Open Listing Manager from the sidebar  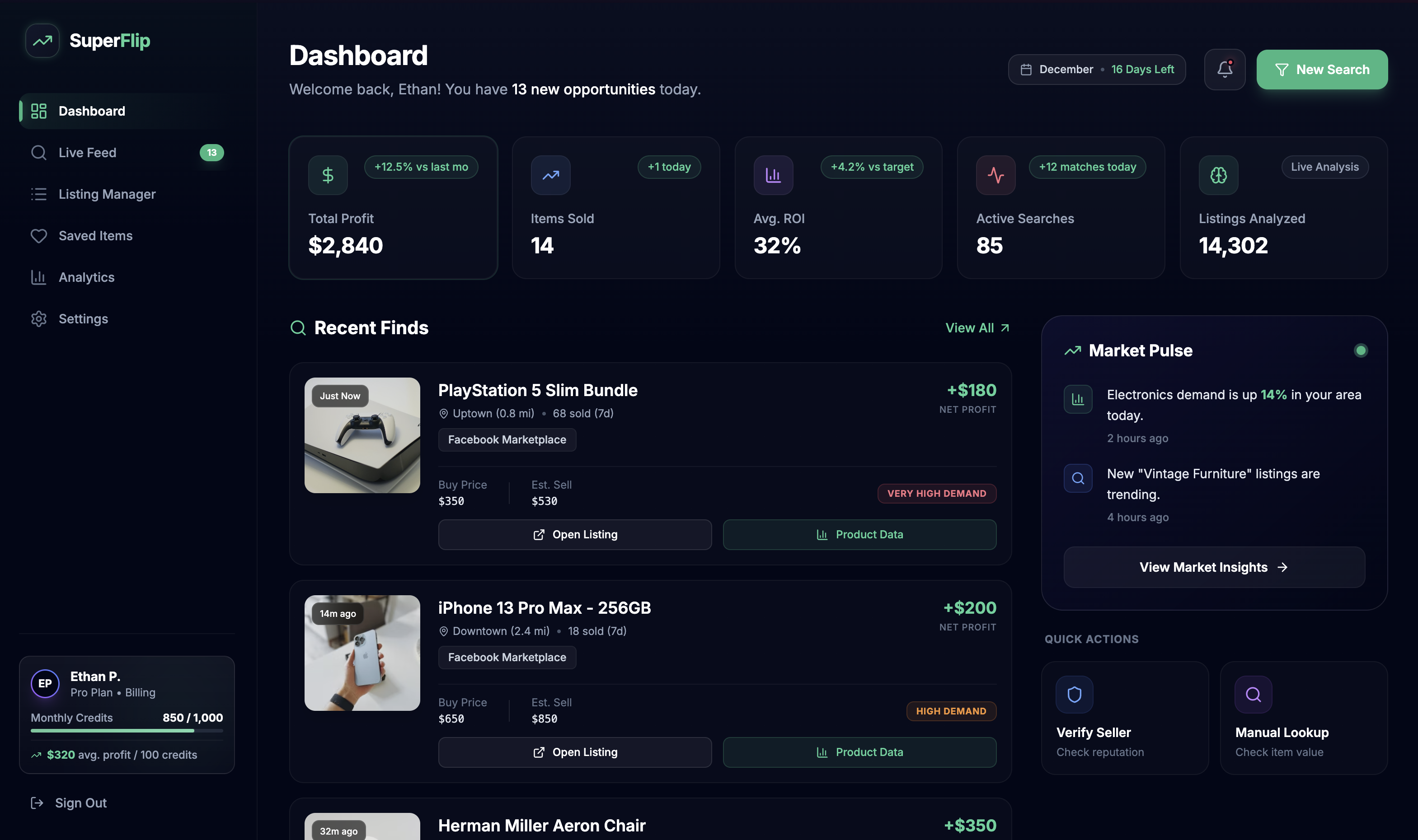[x=107, y=194]
